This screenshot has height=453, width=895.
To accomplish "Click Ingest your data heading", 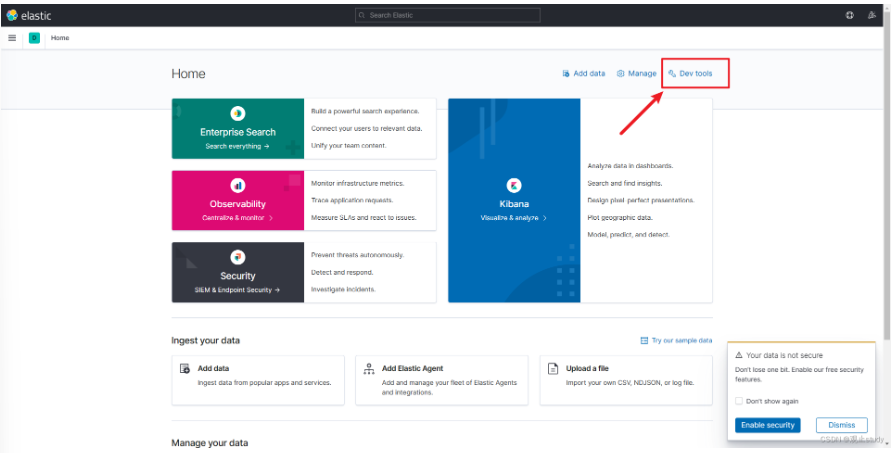I will [x=205, y=341].
